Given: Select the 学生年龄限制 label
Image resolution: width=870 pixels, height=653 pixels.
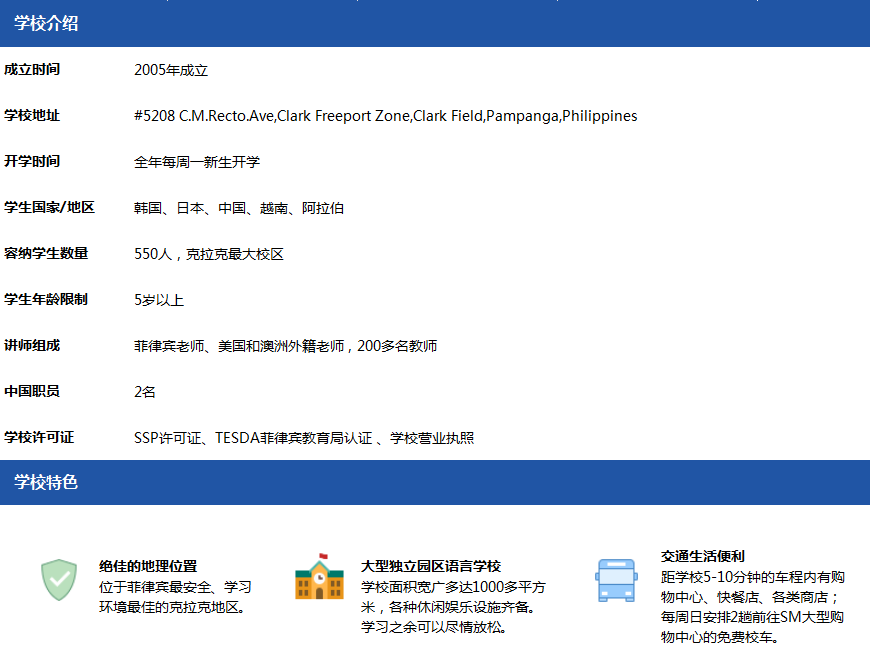Looking at the screenshot, I should click(x=46, y=300).
